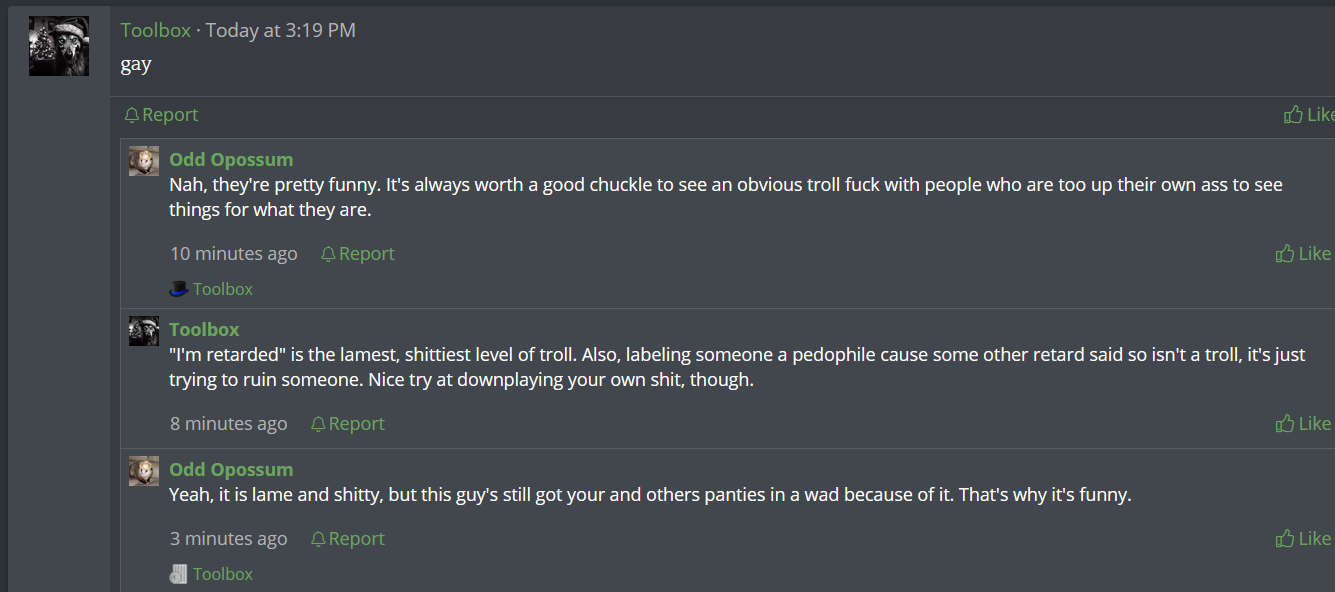Open Odd Opossum's profile from the first reply

[231, 160]
